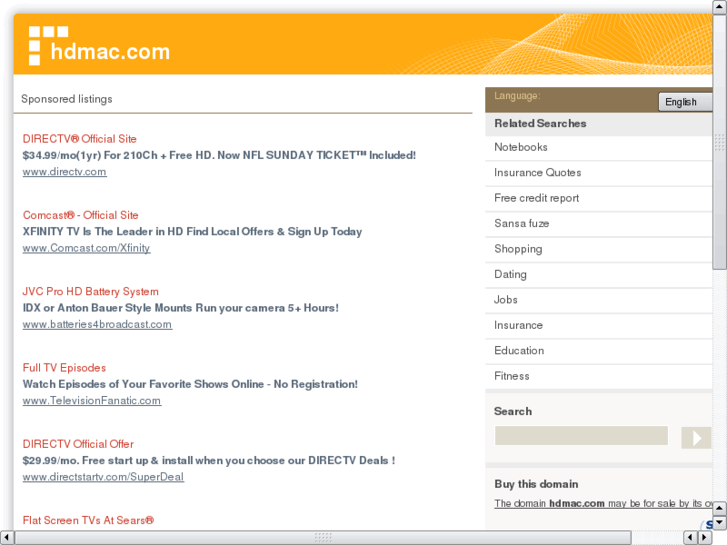This screenshot has width=727, height=545.
Task: Visit www.directstartv.com/SuperDeal link
Action: coord(103,477)
